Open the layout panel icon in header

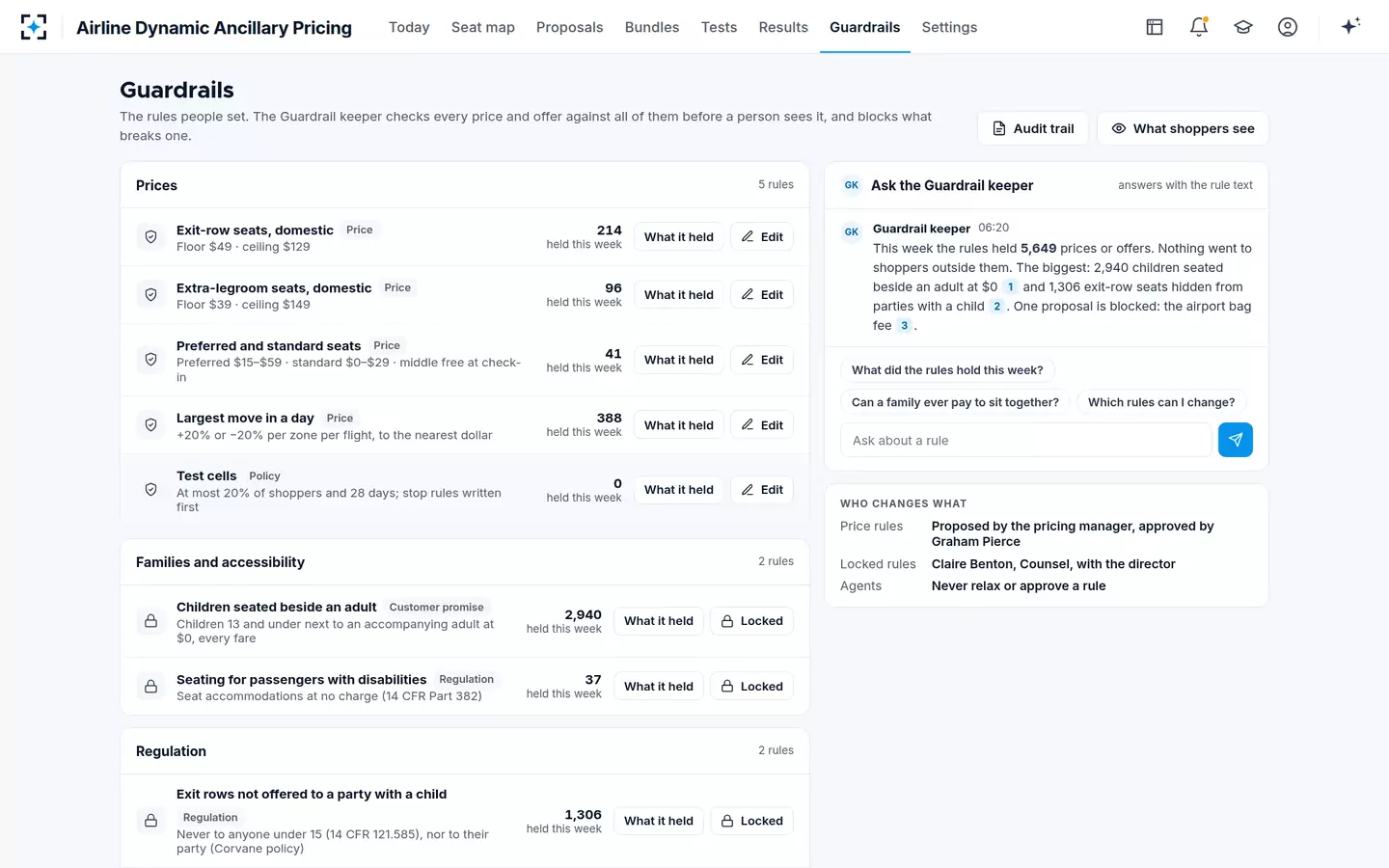point(1155,27)
